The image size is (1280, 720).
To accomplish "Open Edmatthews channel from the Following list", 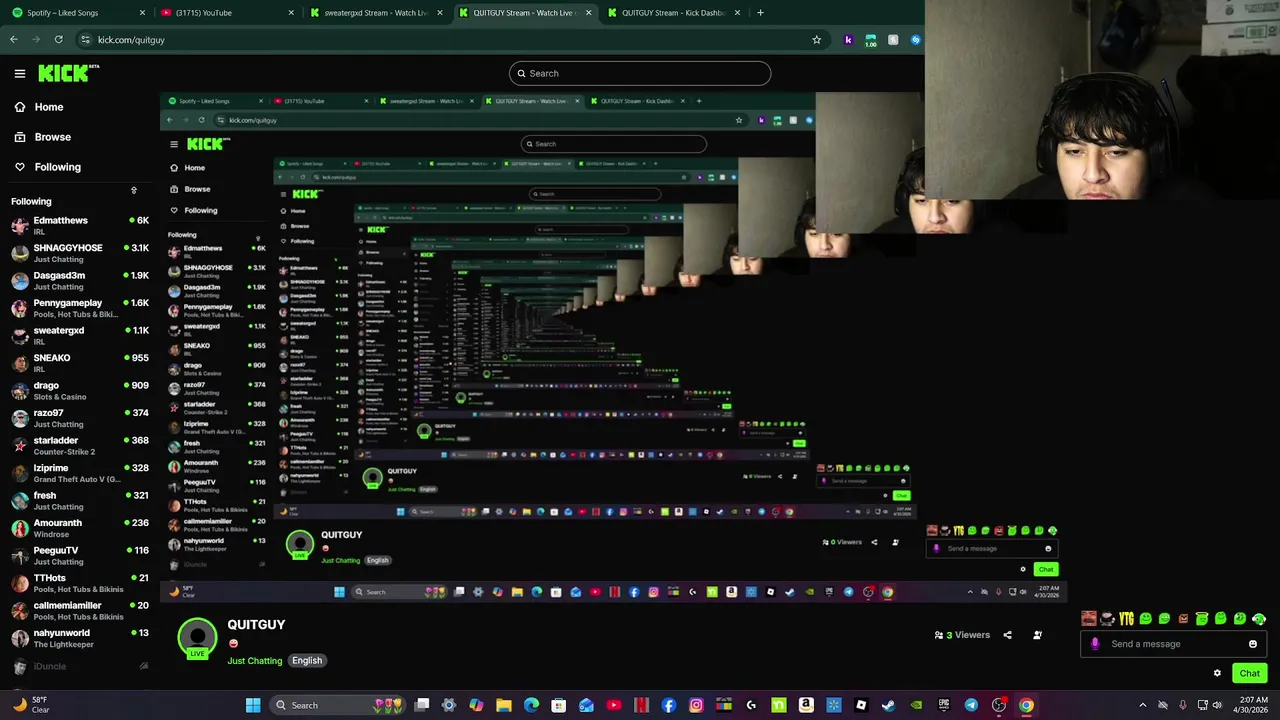I will 80,225.
